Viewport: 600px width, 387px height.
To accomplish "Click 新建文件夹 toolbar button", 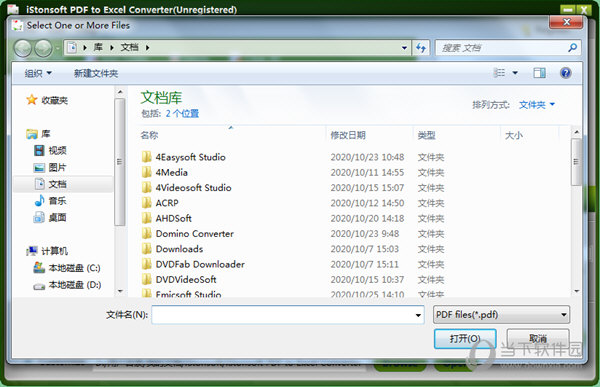I will (96, 73).
